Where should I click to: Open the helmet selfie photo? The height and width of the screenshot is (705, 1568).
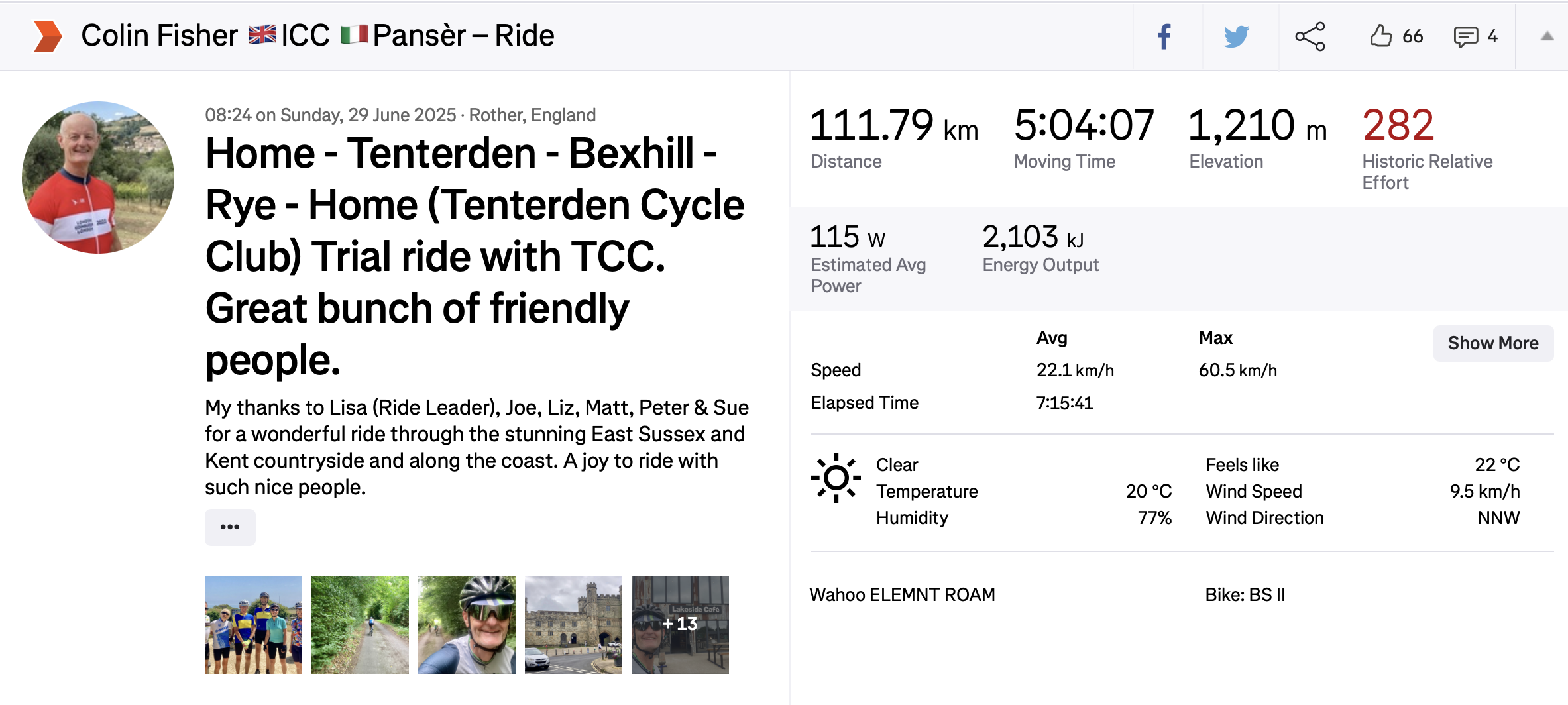[x=467, y=625]
